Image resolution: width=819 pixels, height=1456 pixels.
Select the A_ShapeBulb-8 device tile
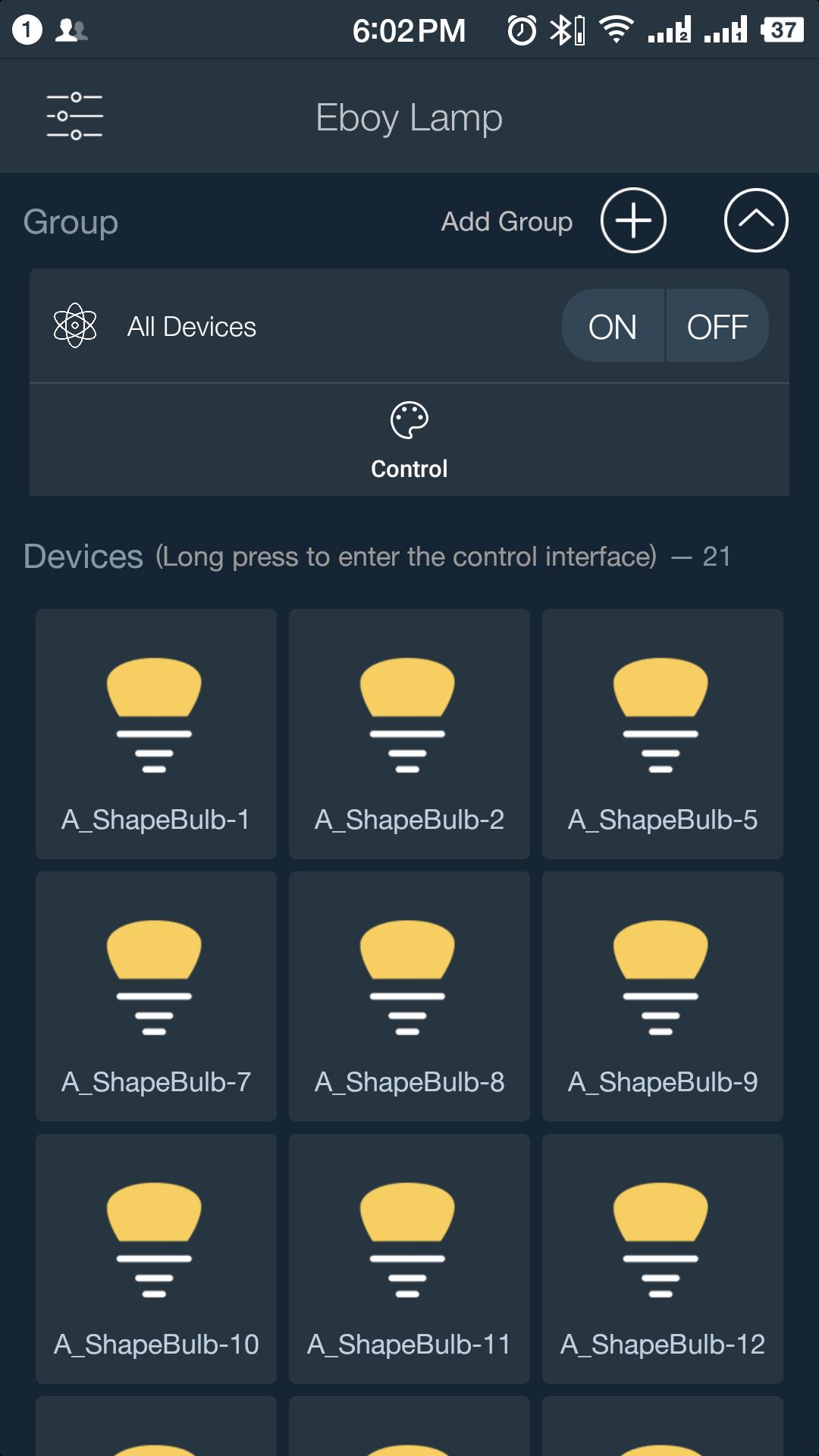[x=409, y=996]
